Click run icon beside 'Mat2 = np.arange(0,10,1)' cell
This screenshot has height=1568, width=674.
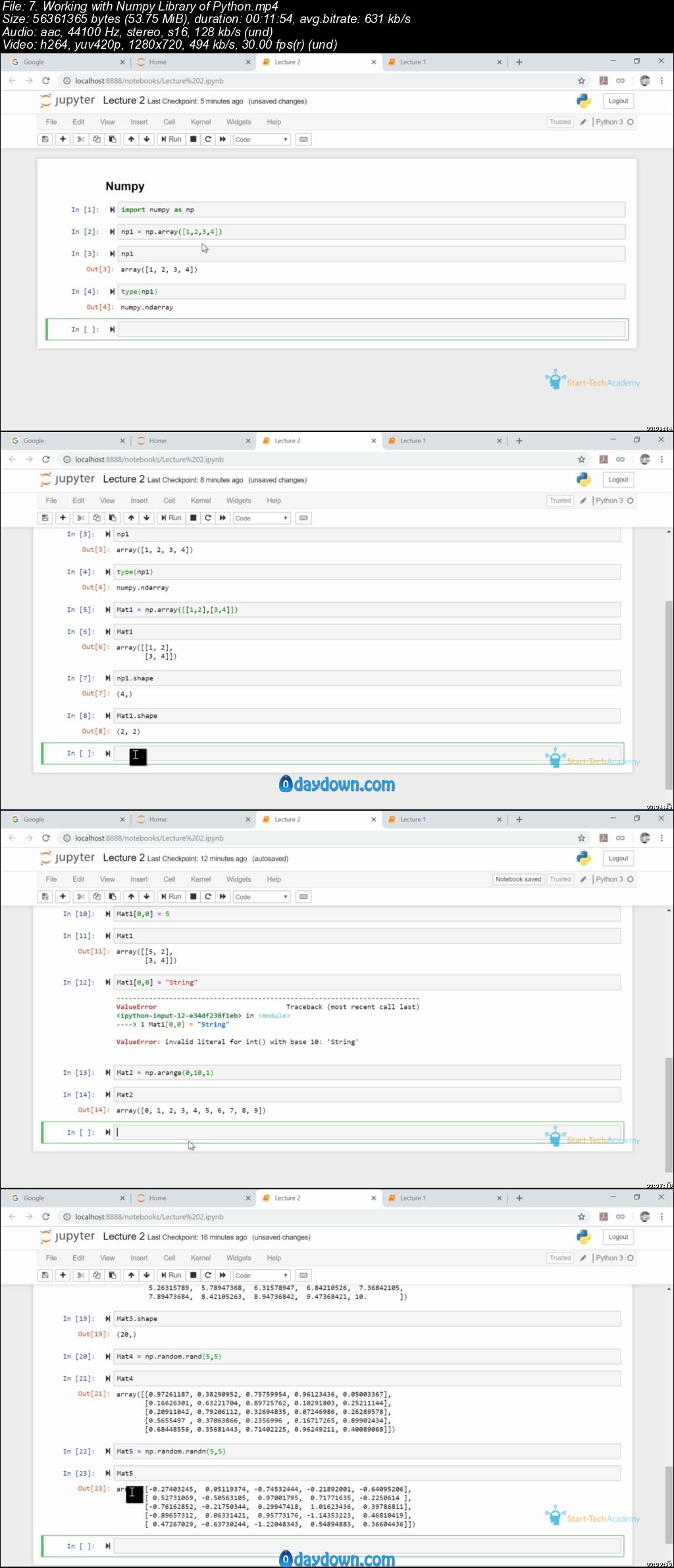click(x=107, y=1073)
